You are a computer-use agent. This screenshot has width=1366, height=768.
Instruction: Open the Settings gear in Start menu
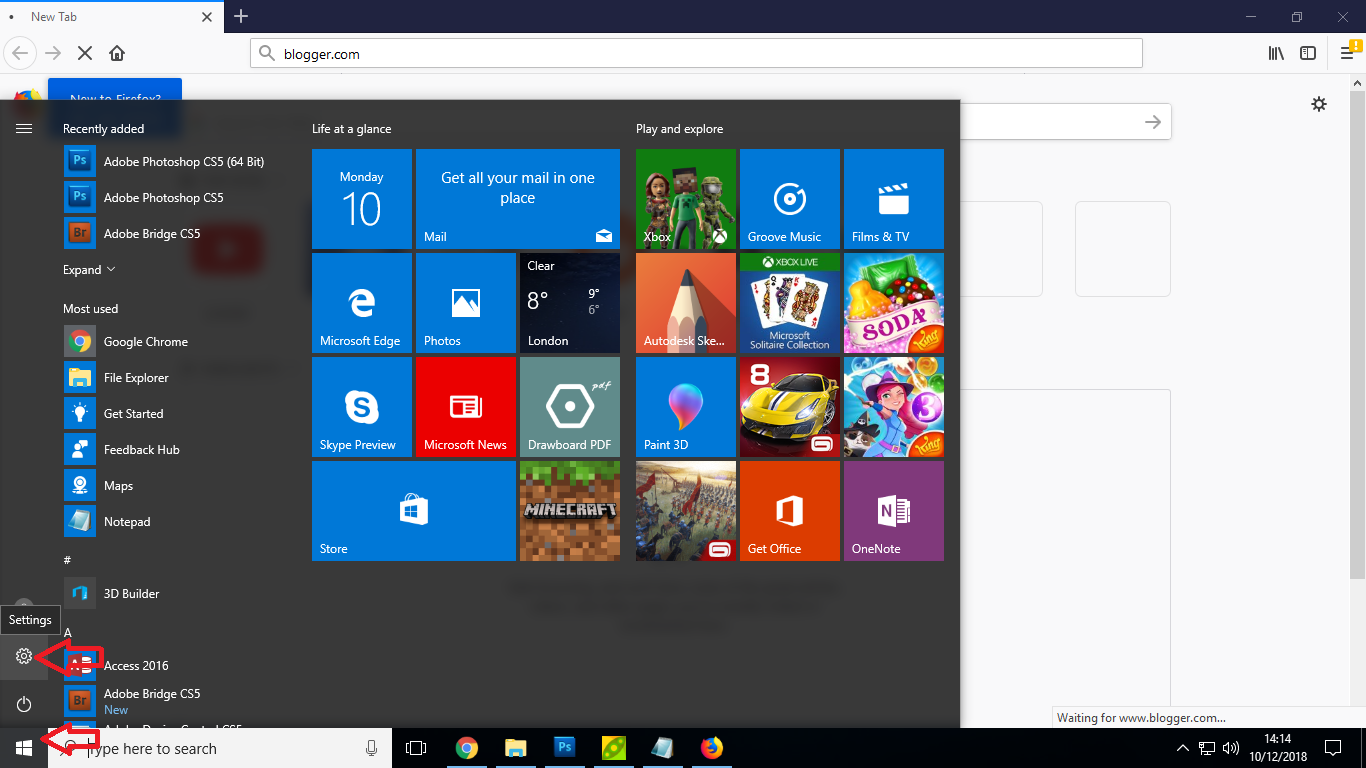pyautogui.click(x=24, y=656)
